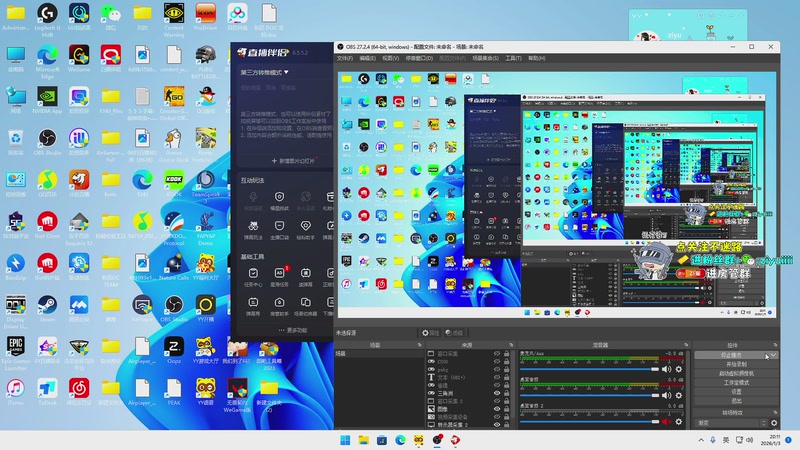Image resolution: width=800 pixels, height=450 pixels.
Task: Open the 工具(T) menu in OBS
Action: (513, 58)
